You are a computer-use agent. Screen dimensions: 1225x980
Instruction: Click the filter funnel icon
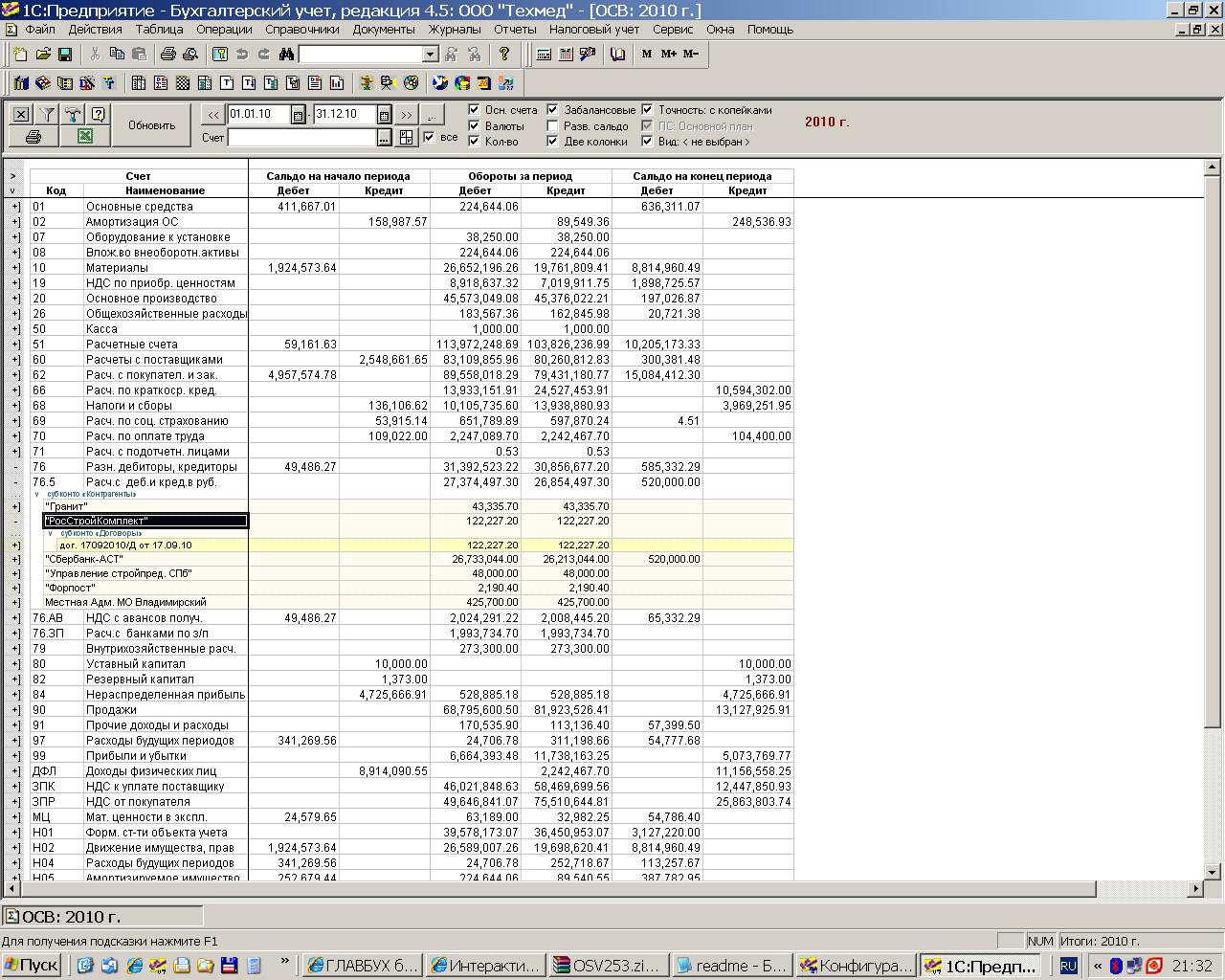(47, 114)
